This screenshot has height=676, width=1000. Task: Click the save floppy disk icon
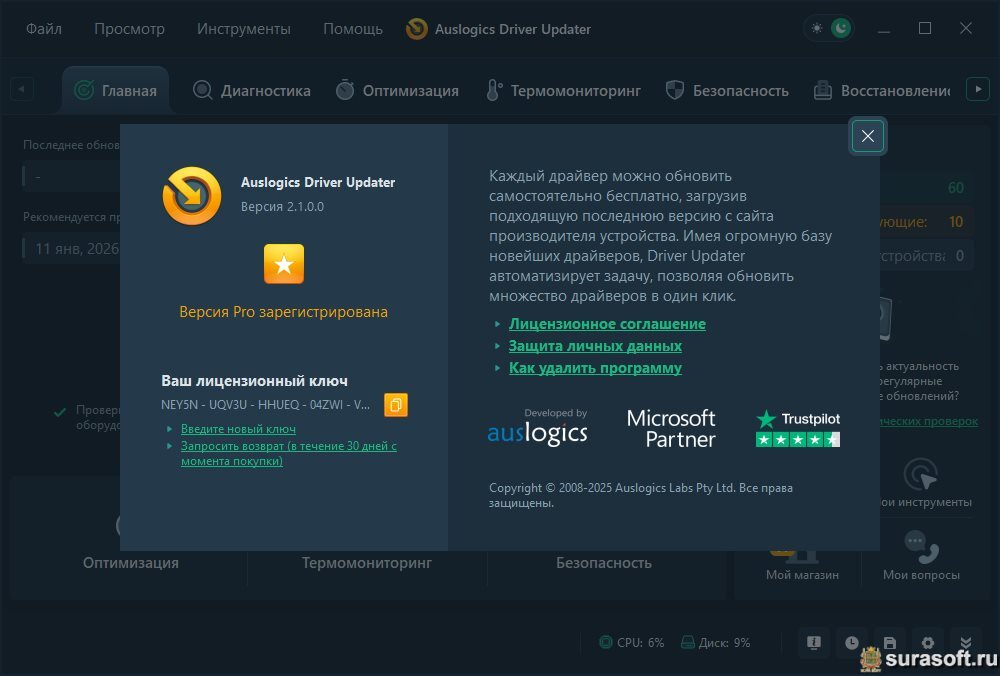889,643
